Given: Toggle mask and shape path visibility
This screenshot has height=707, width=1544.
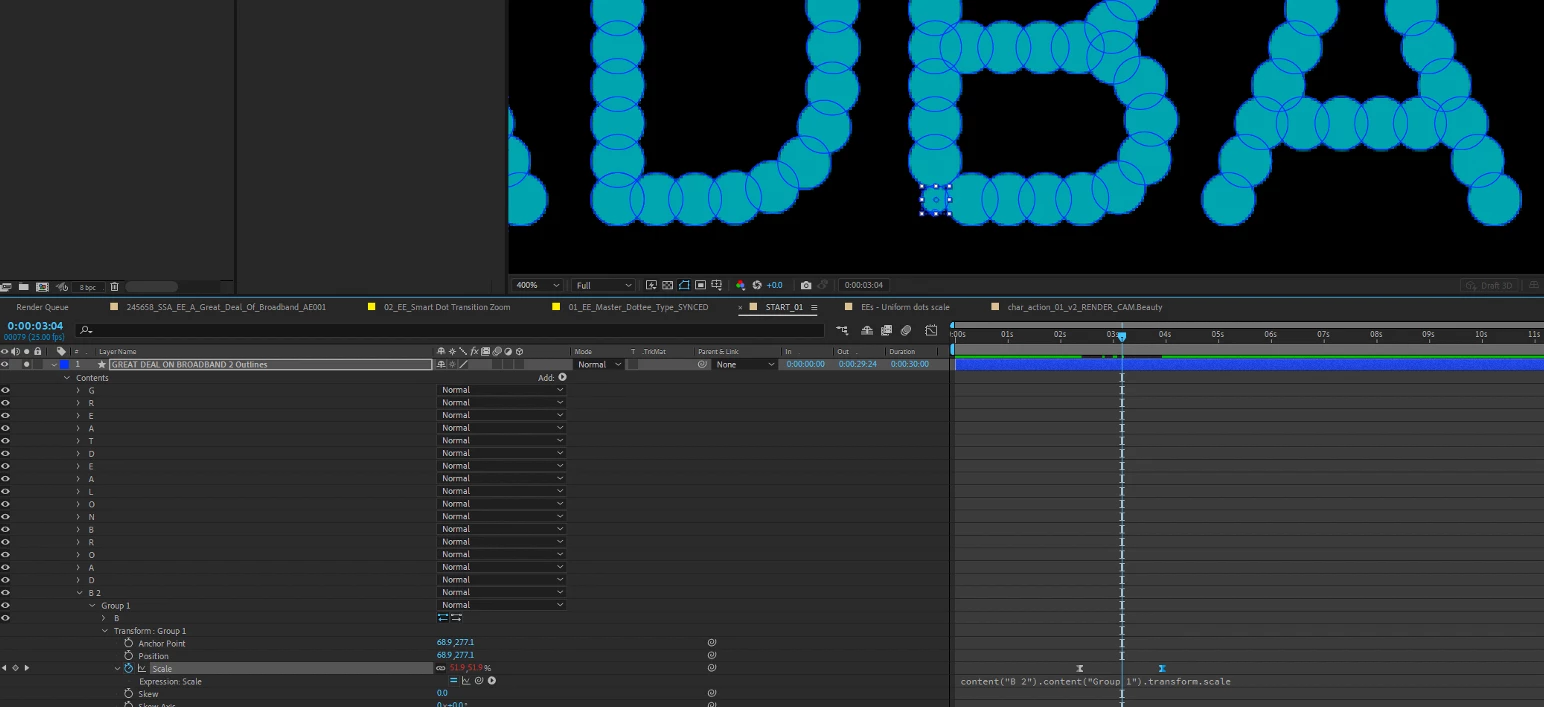Looking at the screenshot, I should pyautogui.click(x=684, y=285).
